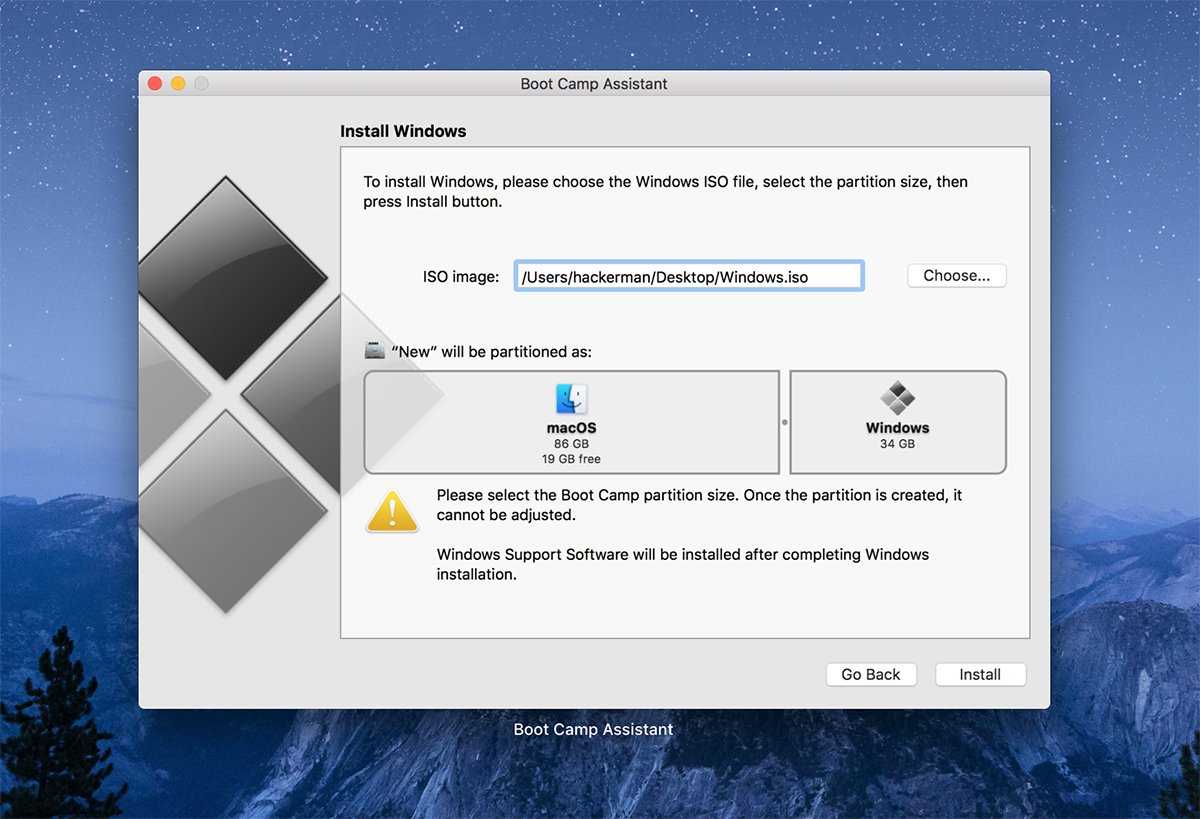Click "New" will be partitioned as text
Screen dimensions: 1200x819
point(491,352)
